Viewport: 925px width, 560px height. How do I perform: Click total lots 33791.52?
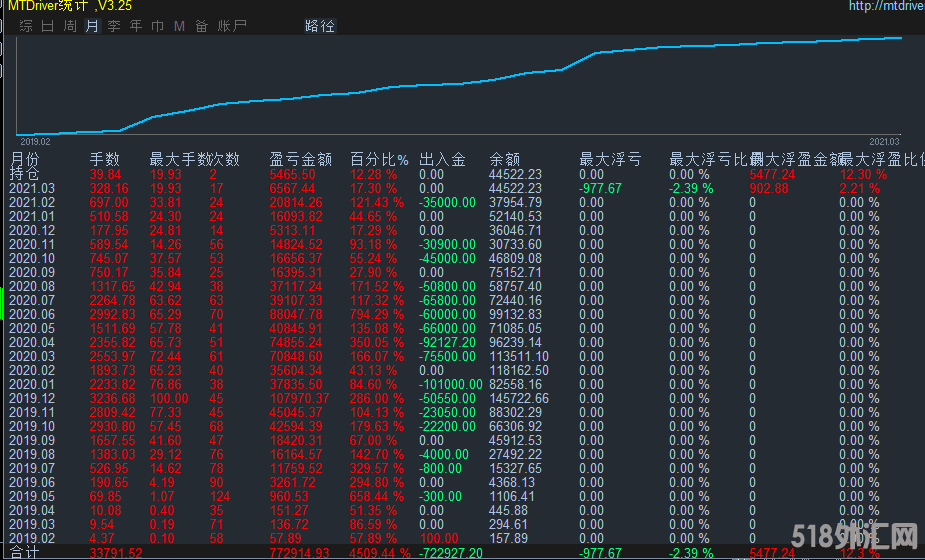point(116,554)
